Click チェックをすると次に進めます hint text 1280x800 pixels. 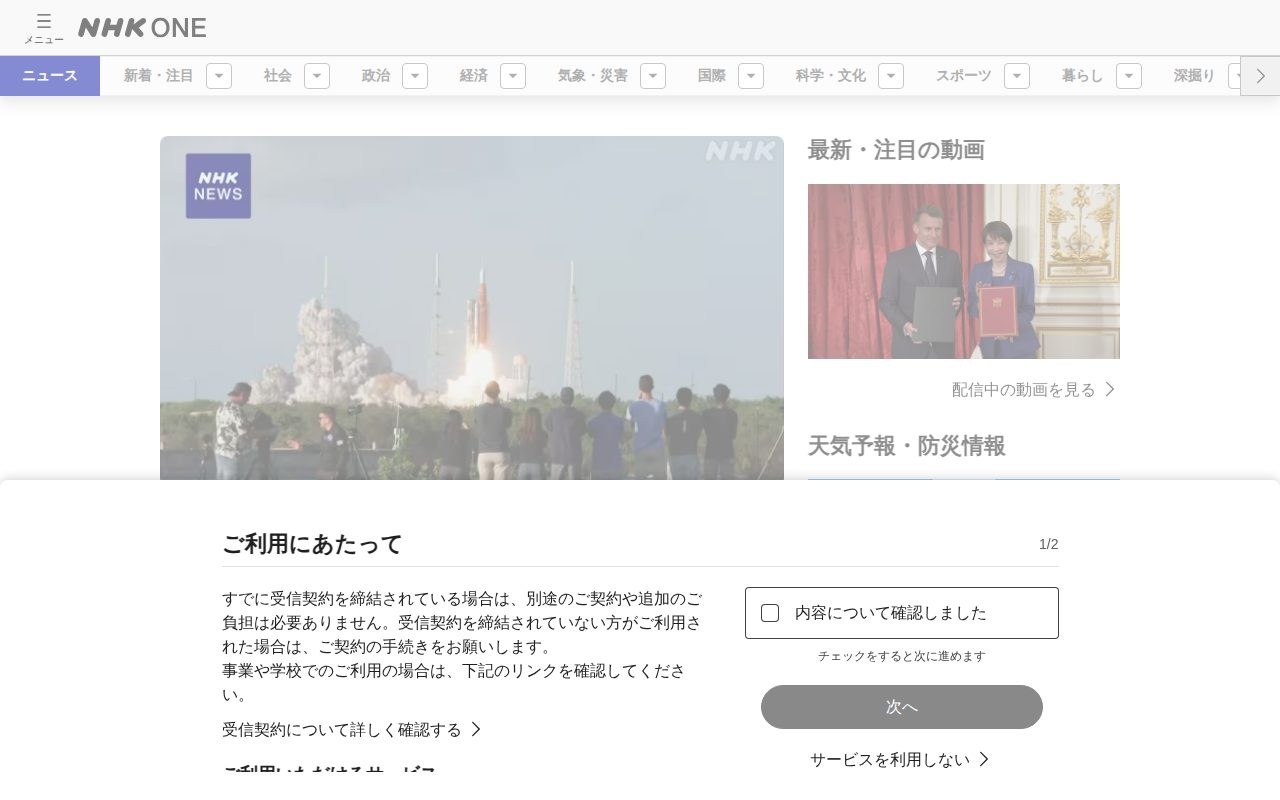point(901,656)
